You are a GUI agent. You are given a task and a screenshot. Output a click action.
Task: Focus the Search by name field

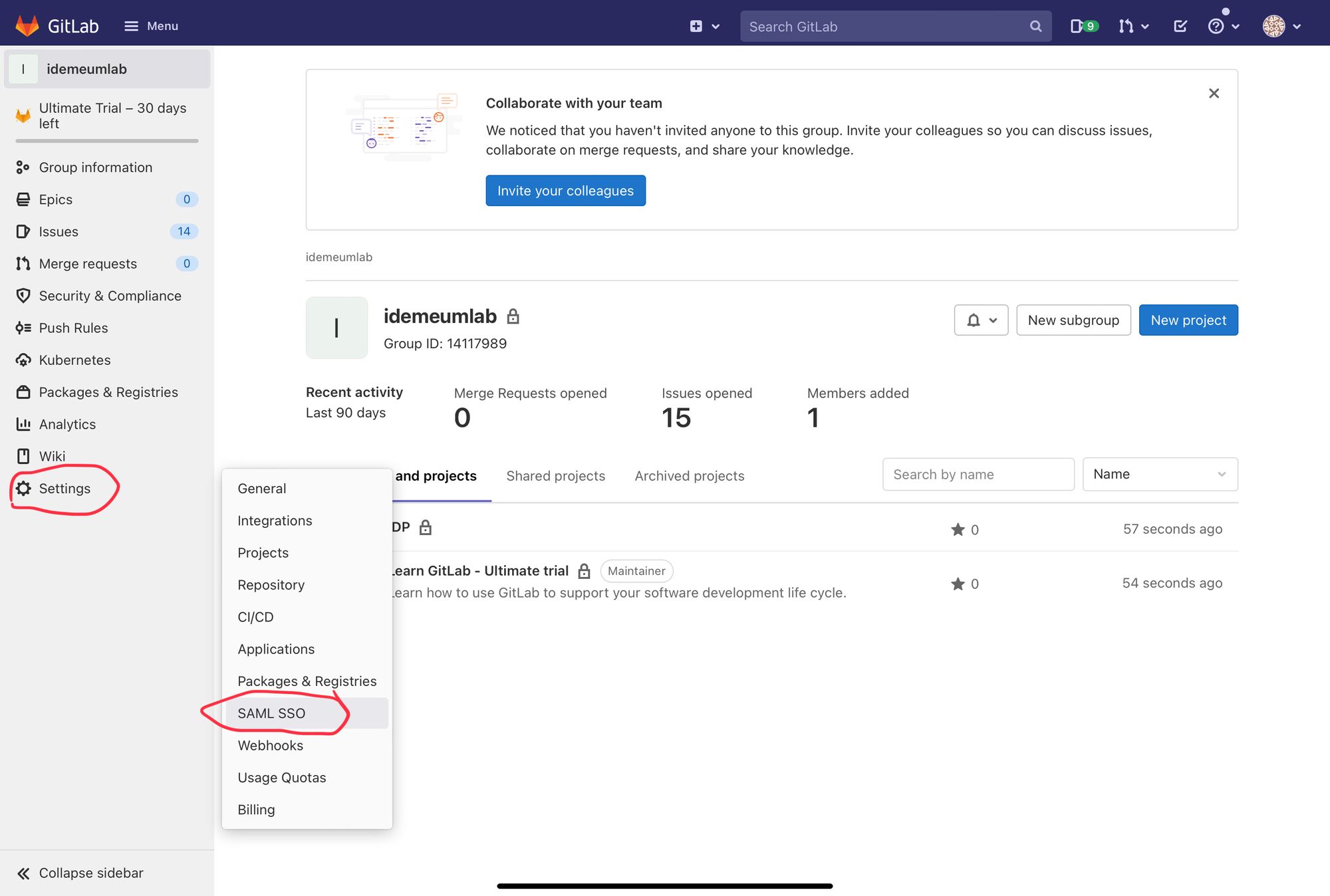pyautogui.click(x=978, y=475)
